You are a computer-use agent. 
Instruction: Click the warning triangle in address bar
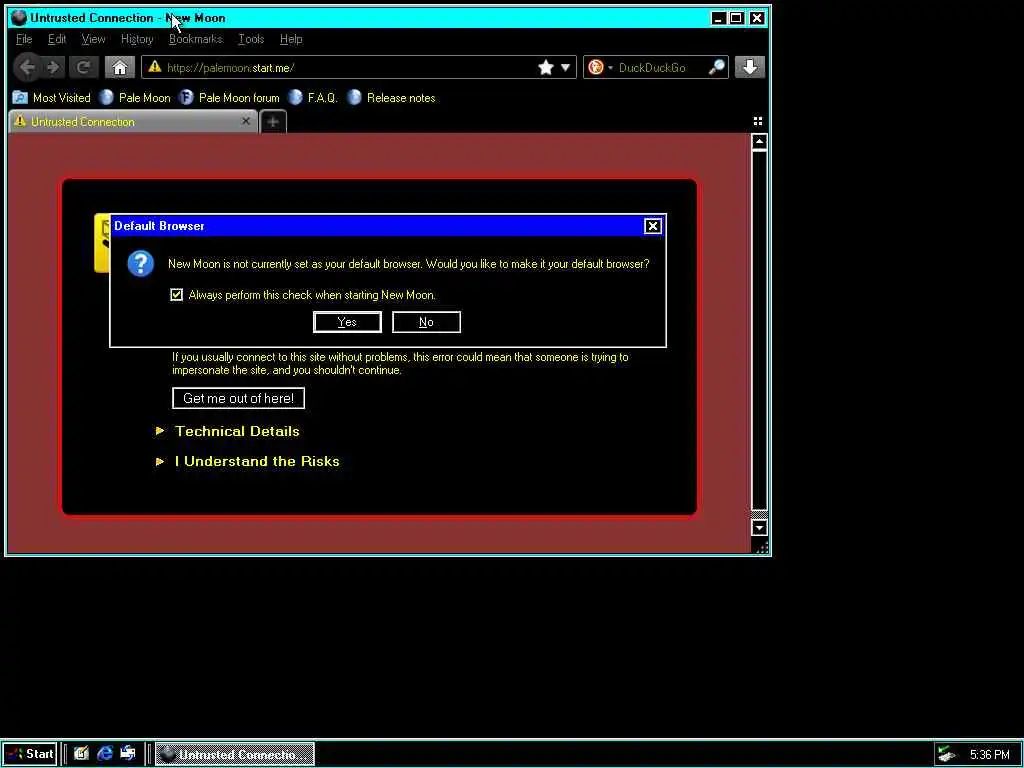coord(154,67)
